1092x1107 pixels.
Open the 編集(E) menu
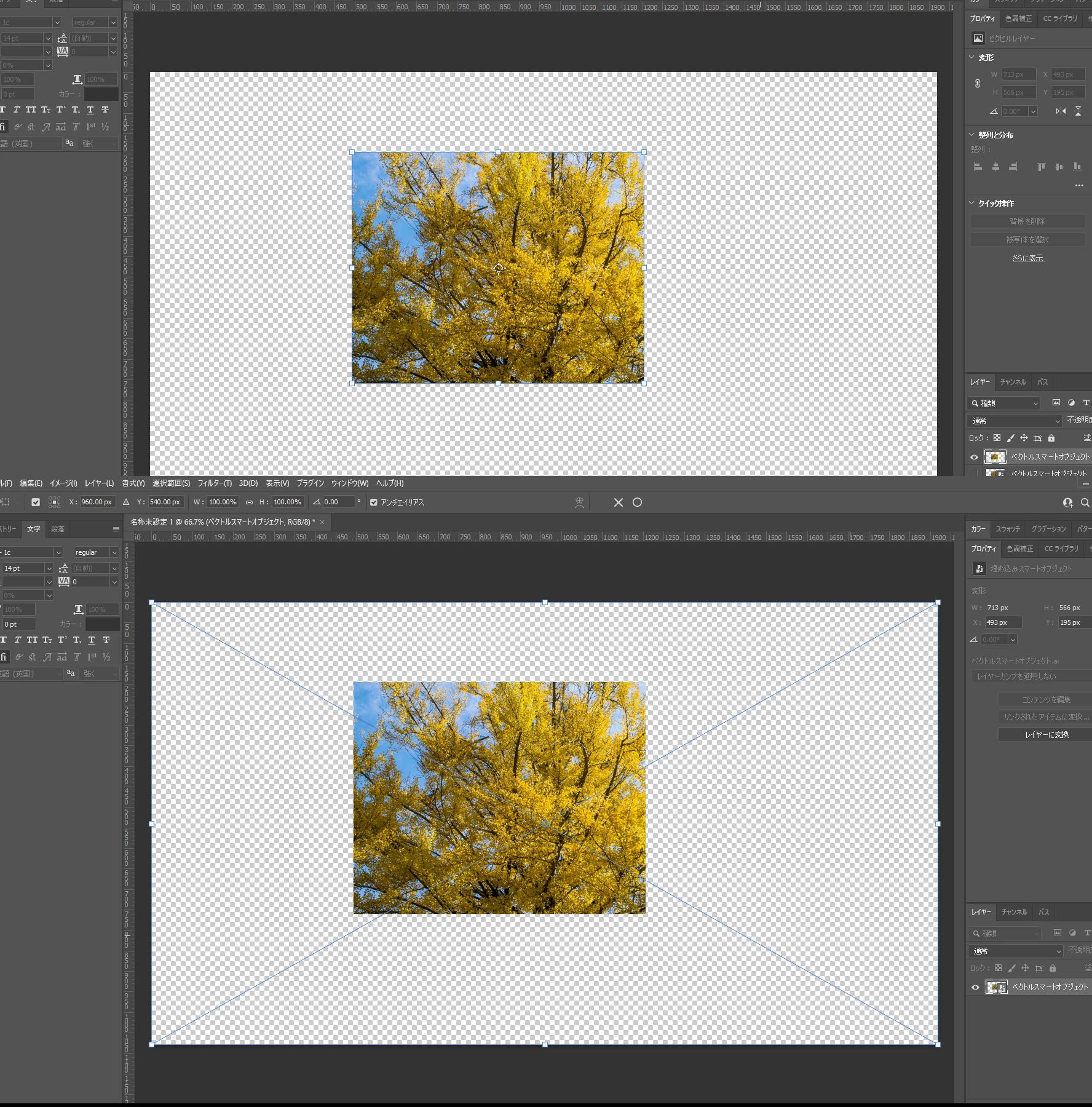[x=31, y=483]
